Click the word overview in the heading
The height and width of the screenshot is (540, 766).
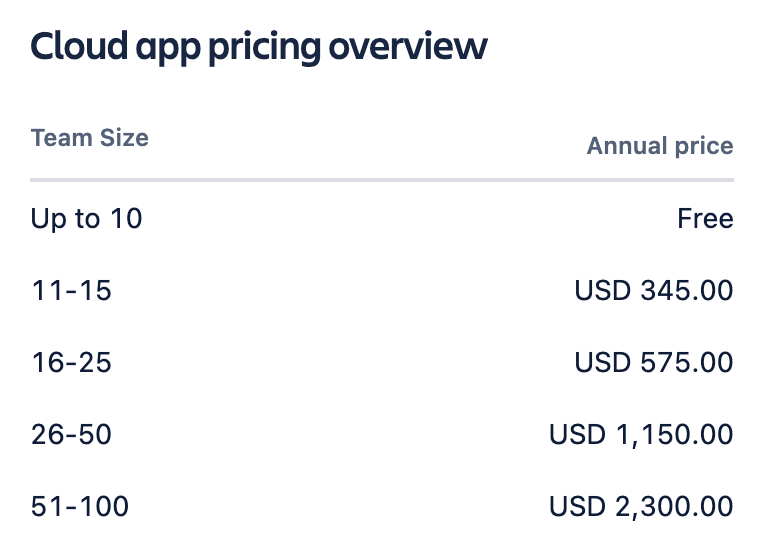click(x=408, y=47)
